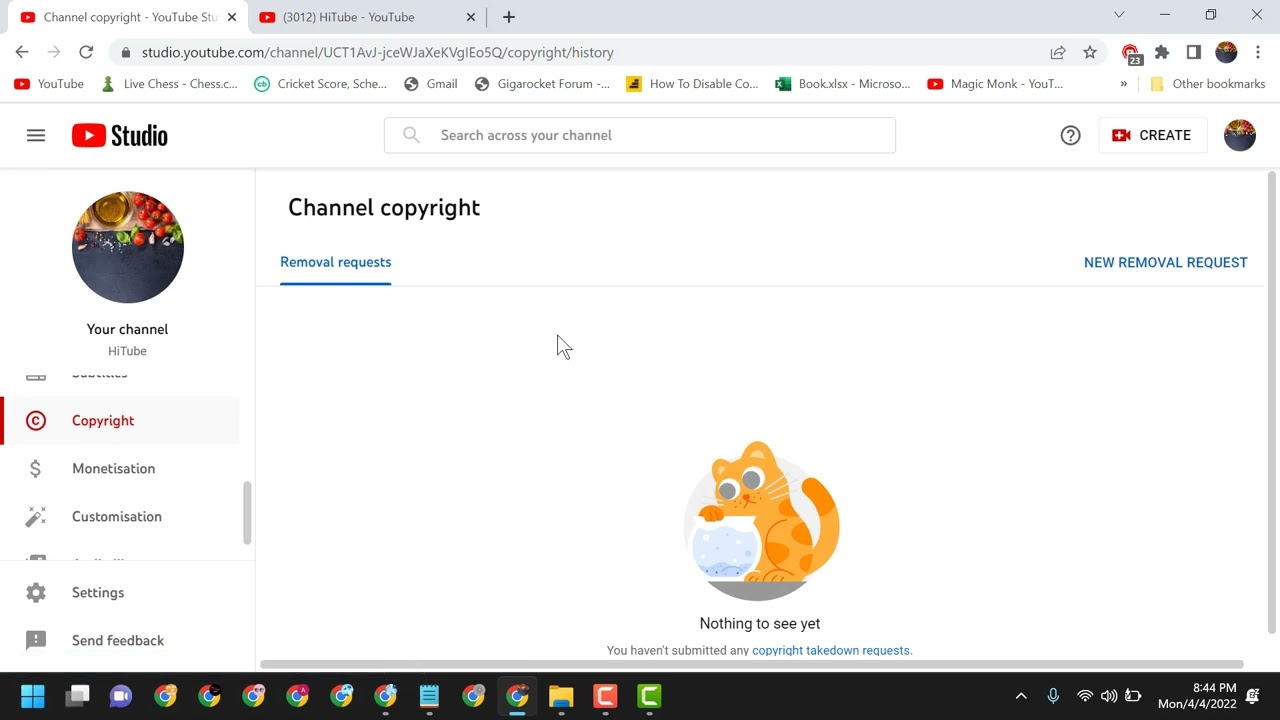Click the browser Forward arrow
Screen dimensions: 1280x720
[x=54, y=52]
